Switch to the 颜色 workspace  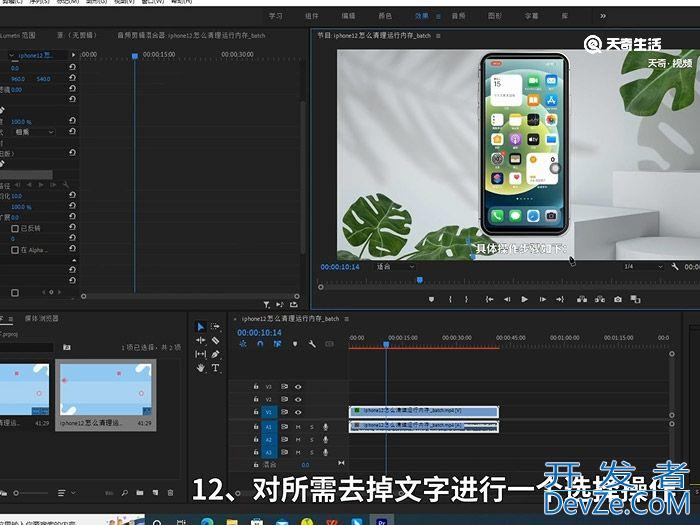(x=385, y=16)
